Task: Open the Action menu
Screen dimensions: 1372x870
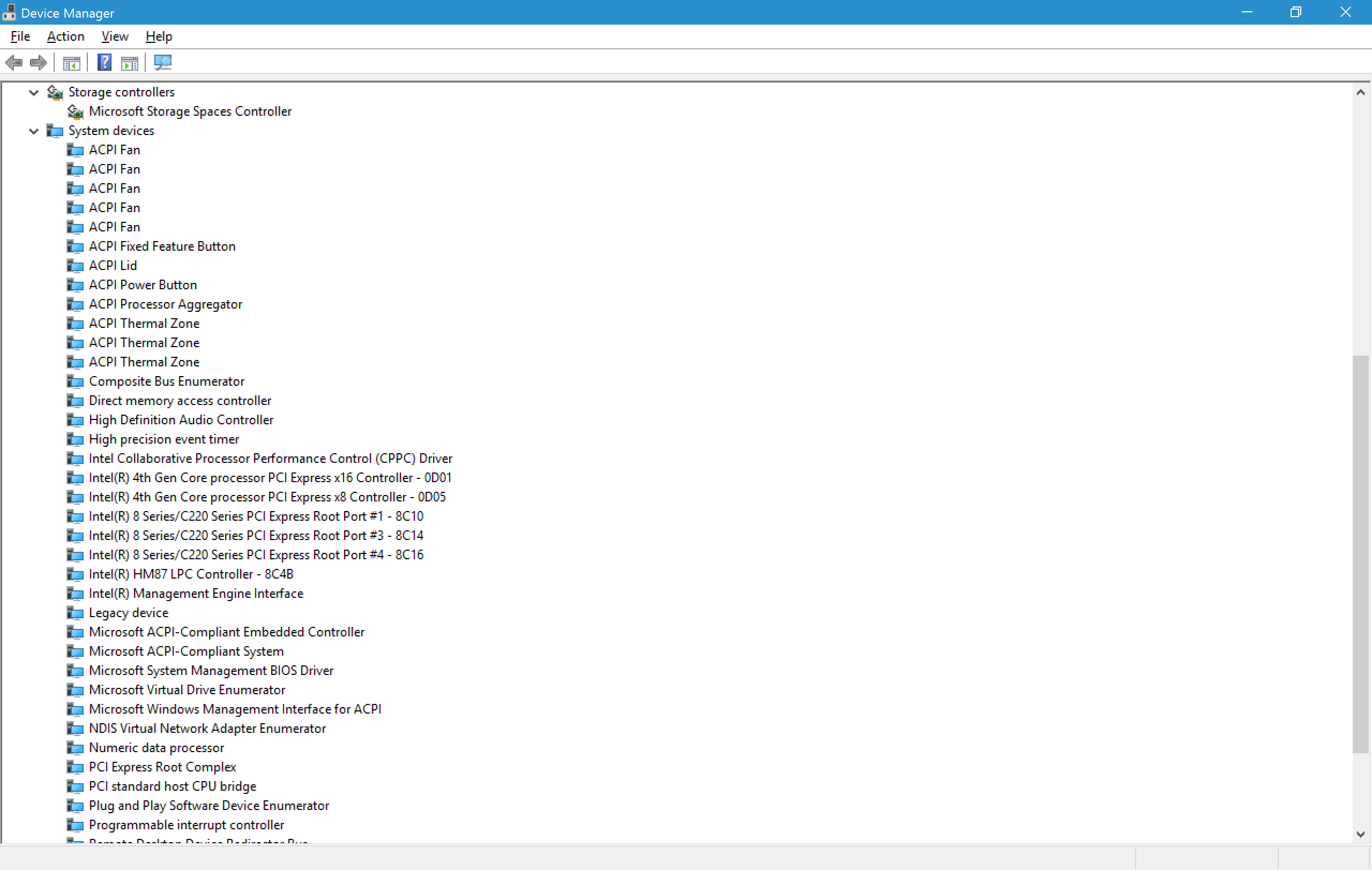Action: tap(65, 36)
